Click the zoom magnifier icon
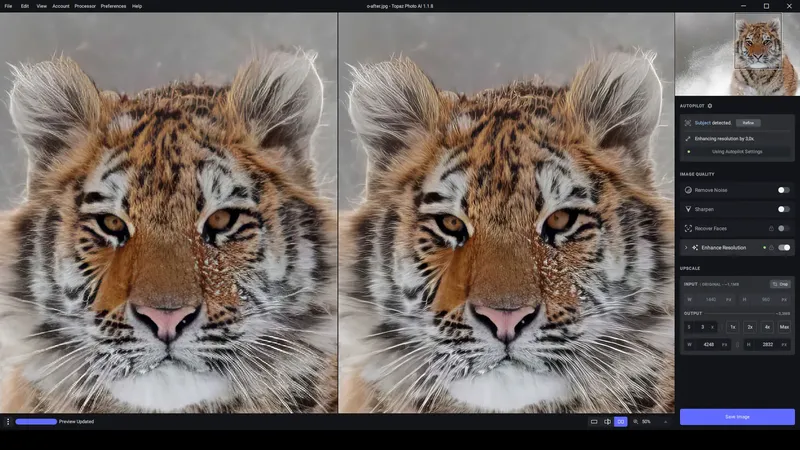Screen dimensions: 800x450 point(636,422)
